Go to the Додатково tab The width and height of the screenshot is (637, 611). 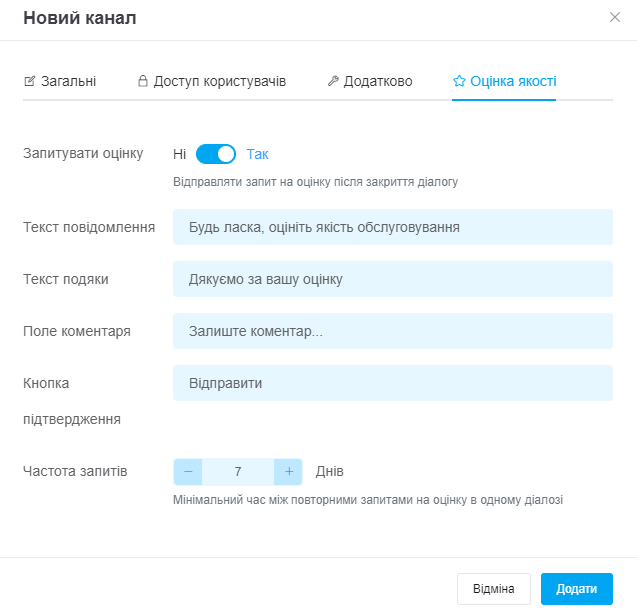click(378, 81)
